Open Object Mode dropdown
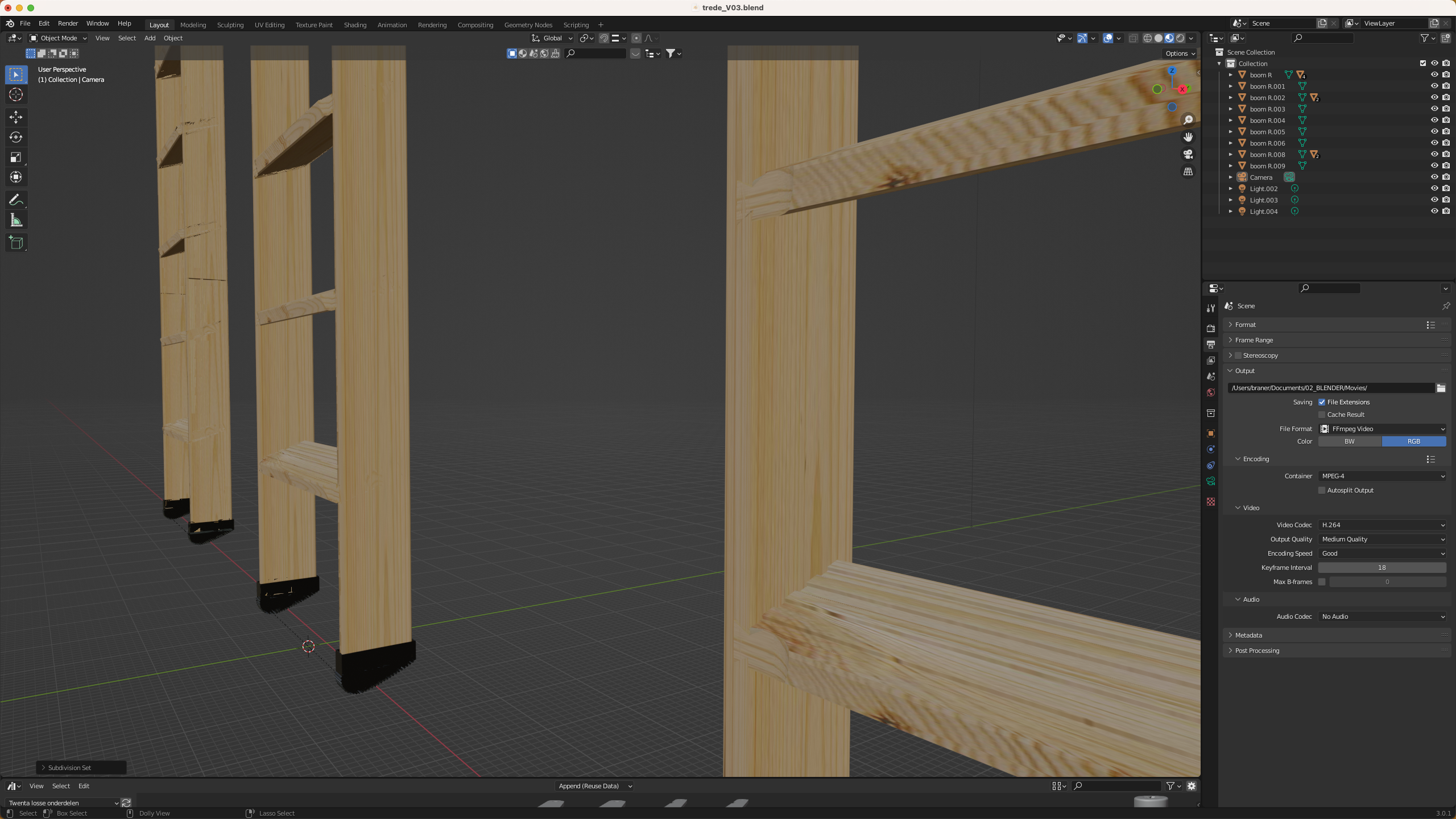Viewport: 1456px width, 819px height. click(x=58, y=38)
